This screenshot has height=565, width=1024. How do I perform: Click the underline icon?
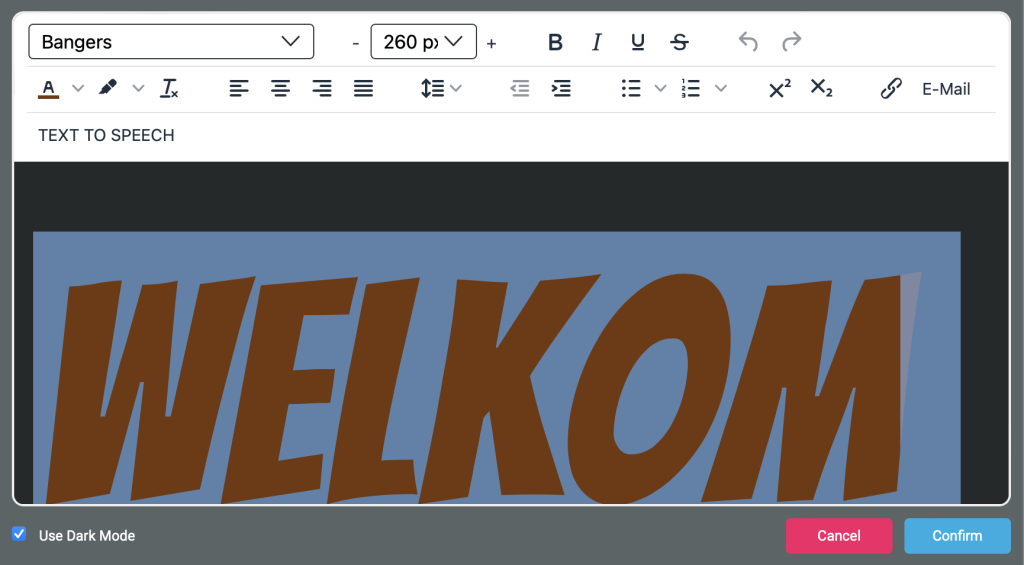(638, 42)
